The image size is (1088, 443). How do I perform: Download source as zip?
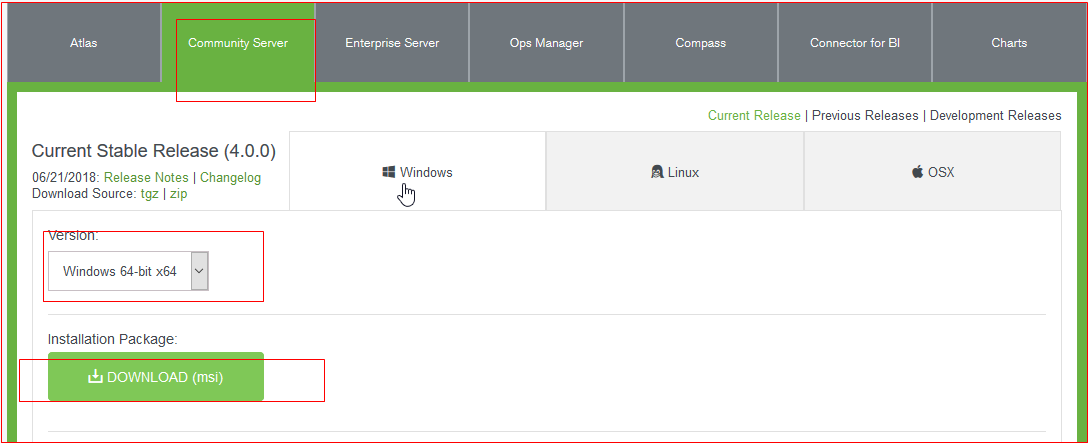(x=178, y=194)
